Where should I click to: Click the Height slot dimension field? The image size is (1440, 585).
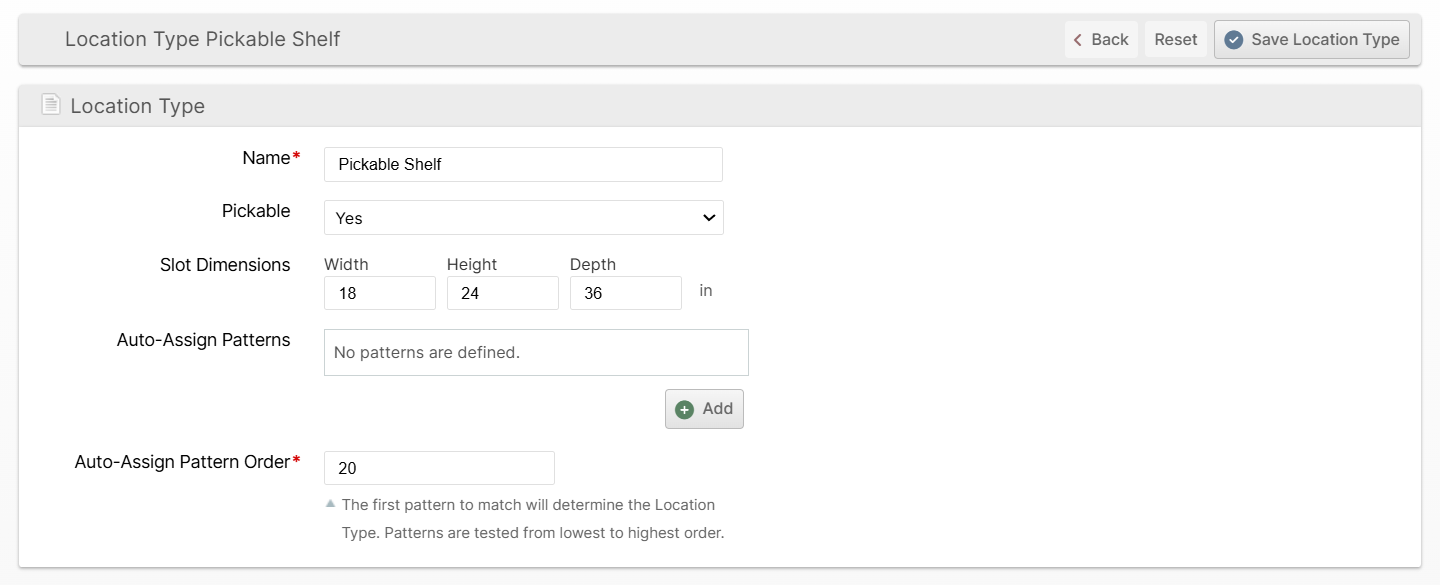point(503,294)
